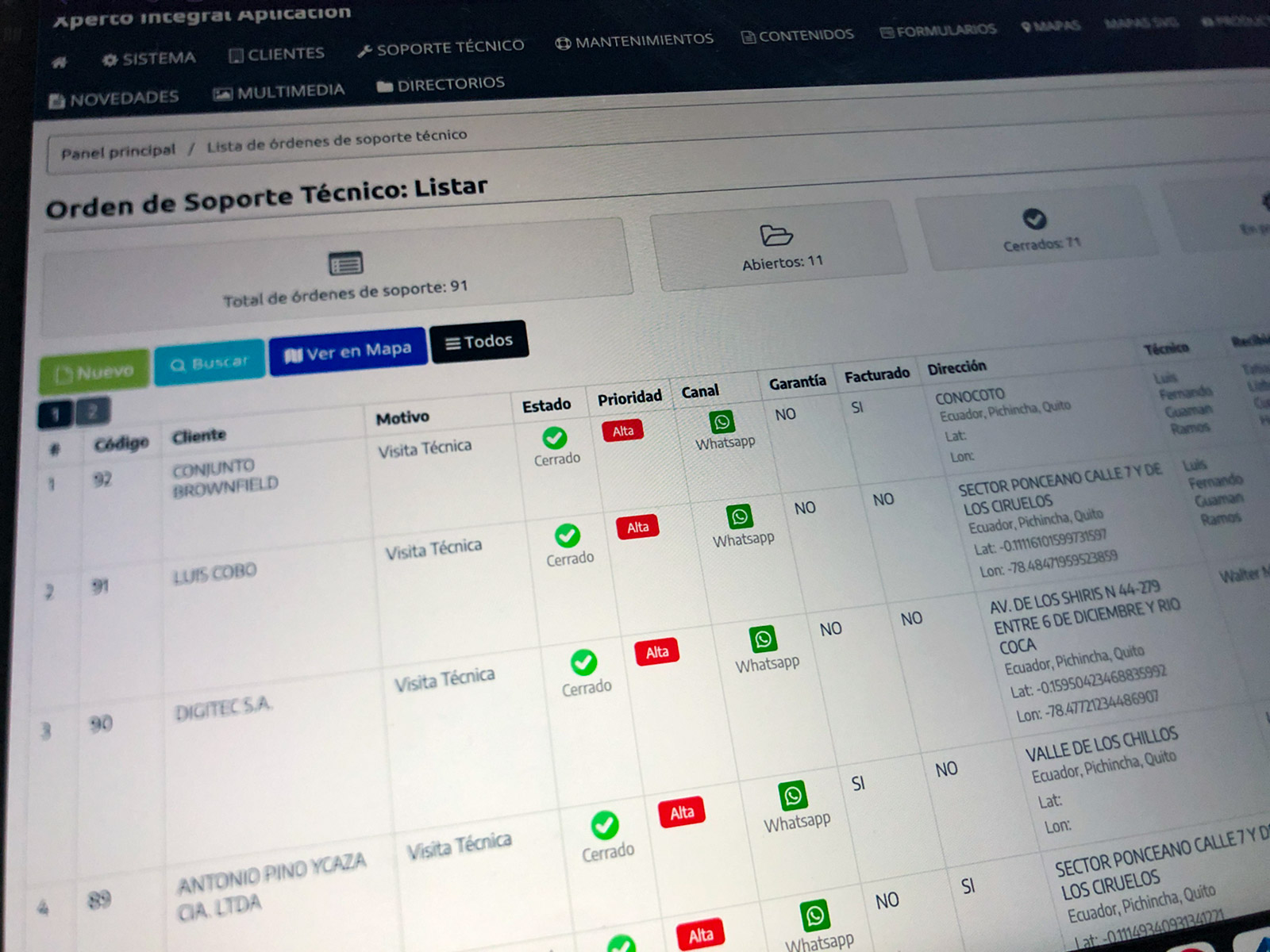Viewport: 1270px width, 952px height.
Task: Click the open folder icon above Abiertos
Action: point(775,236)
